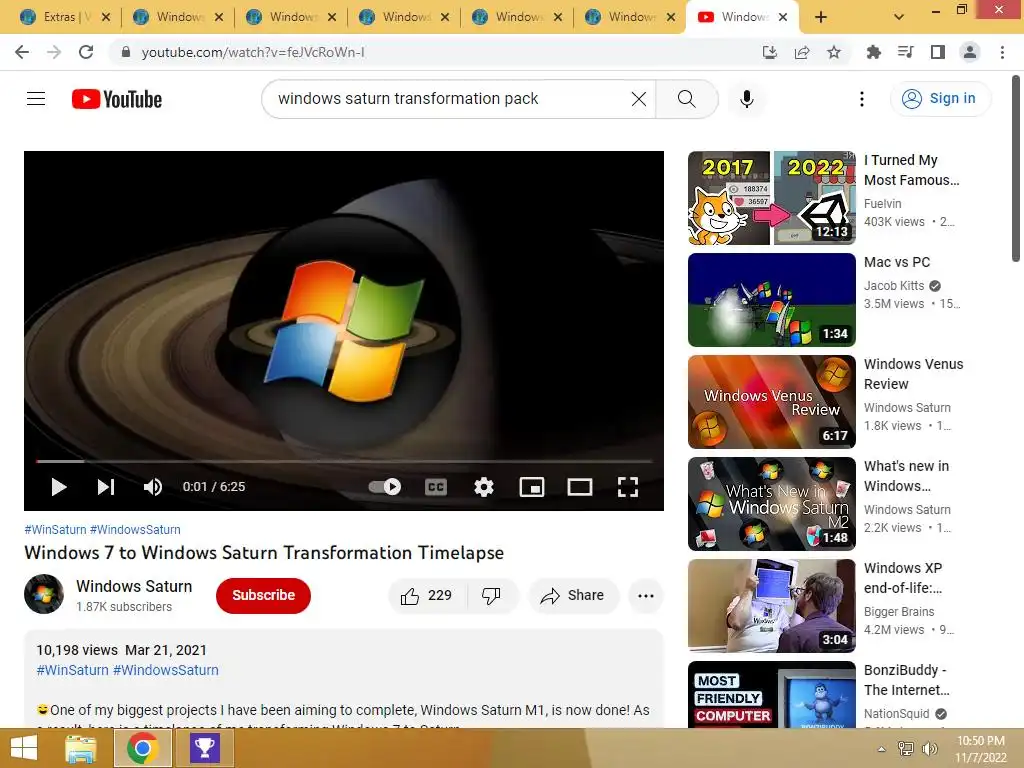
Task: Enable miniplayer mode
Action: click(x=532, y=487)
